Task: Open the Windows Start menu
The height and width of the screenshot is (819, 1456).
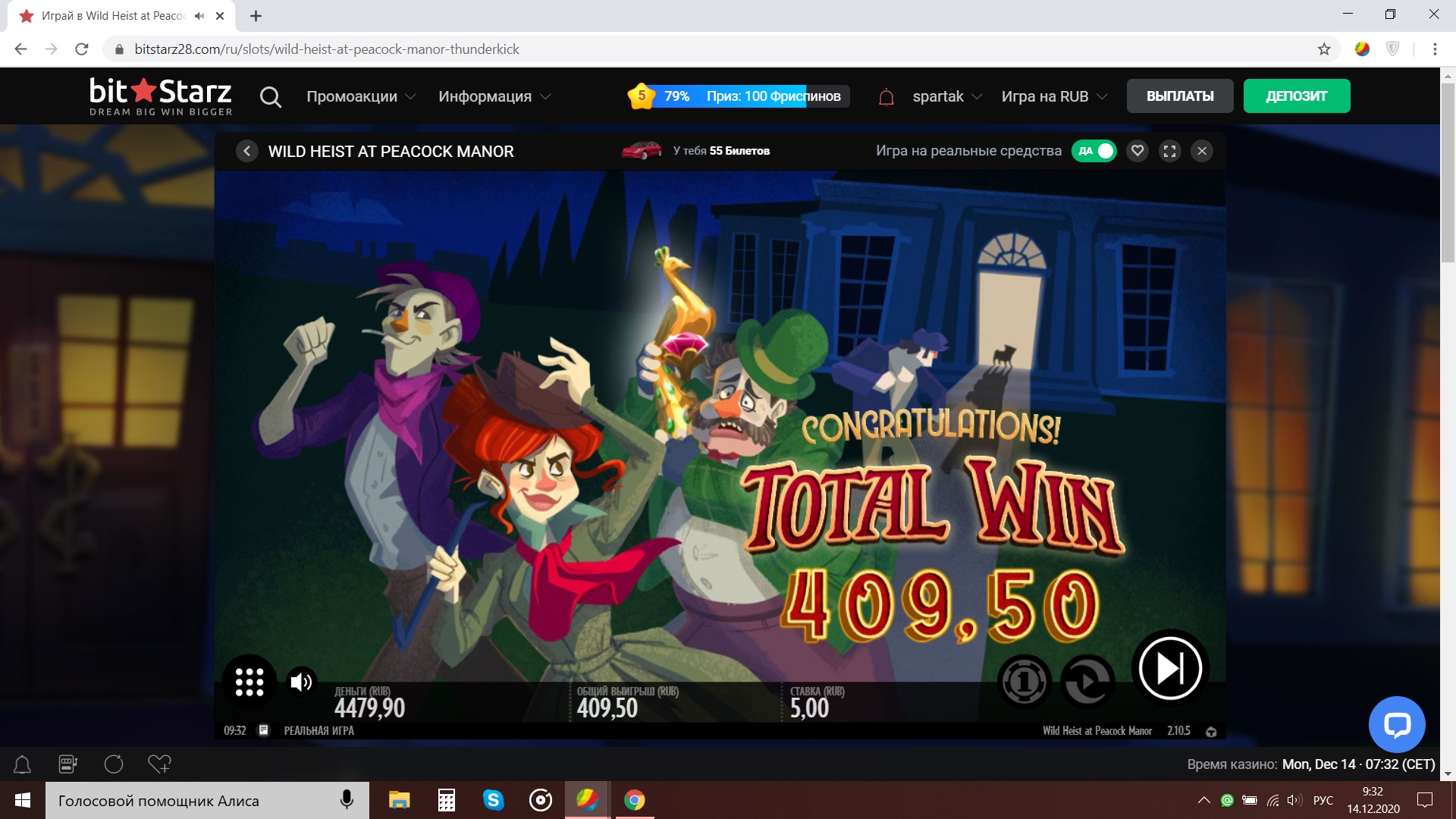Action: pyautogui.click(x=23, y=800)
